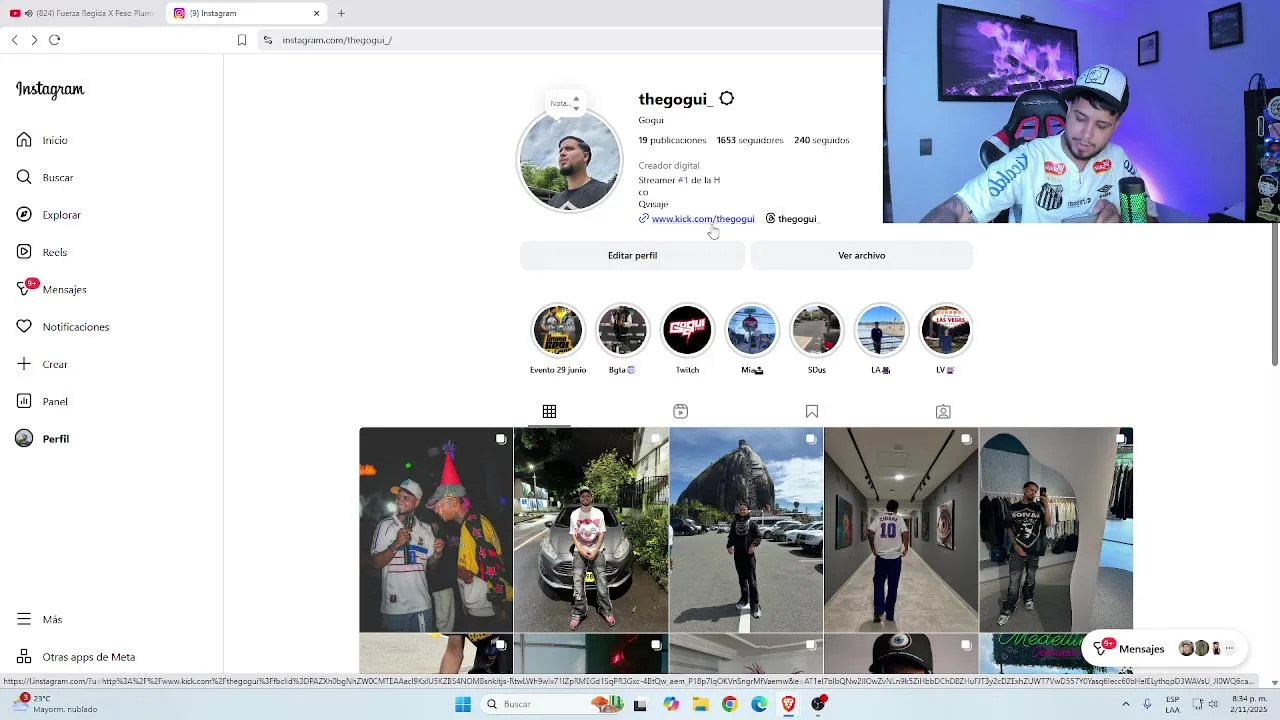Switch to the posts grid tab
The height and width of the screenshot is (720, 1280).
(549, 412)
